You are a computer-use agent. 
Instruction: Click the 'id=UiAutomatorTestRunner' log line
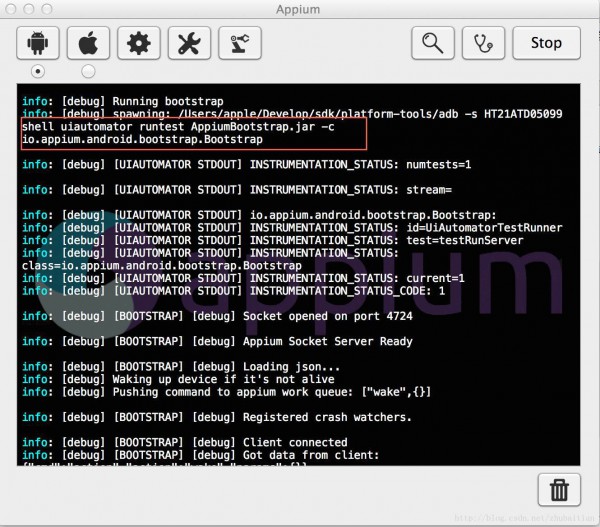pyautogui.click(x=292, y=228)
